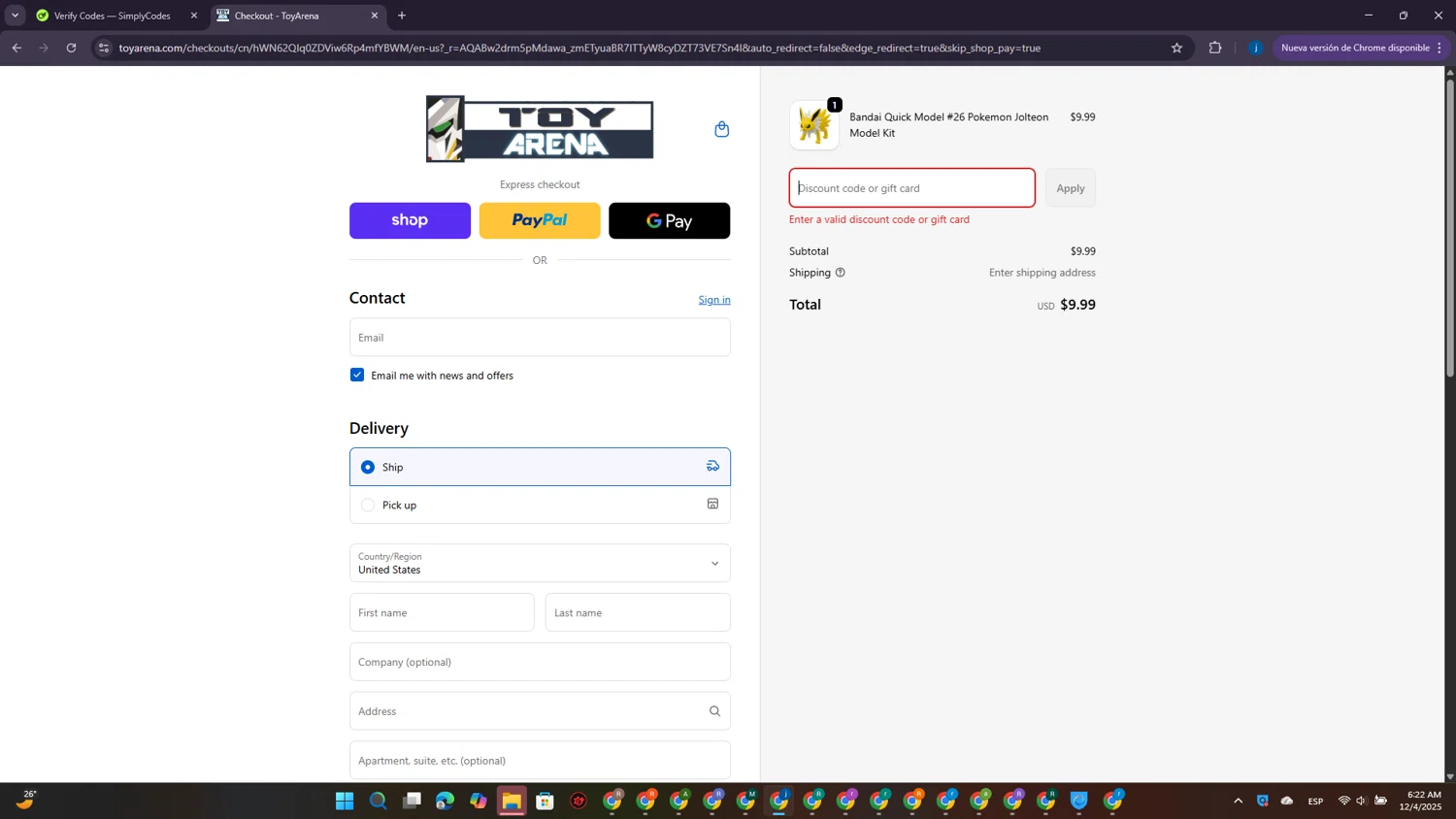This screenshot has width=1456, height=819.
Task: Click the Company (optional) field
Action: point(540,662)
